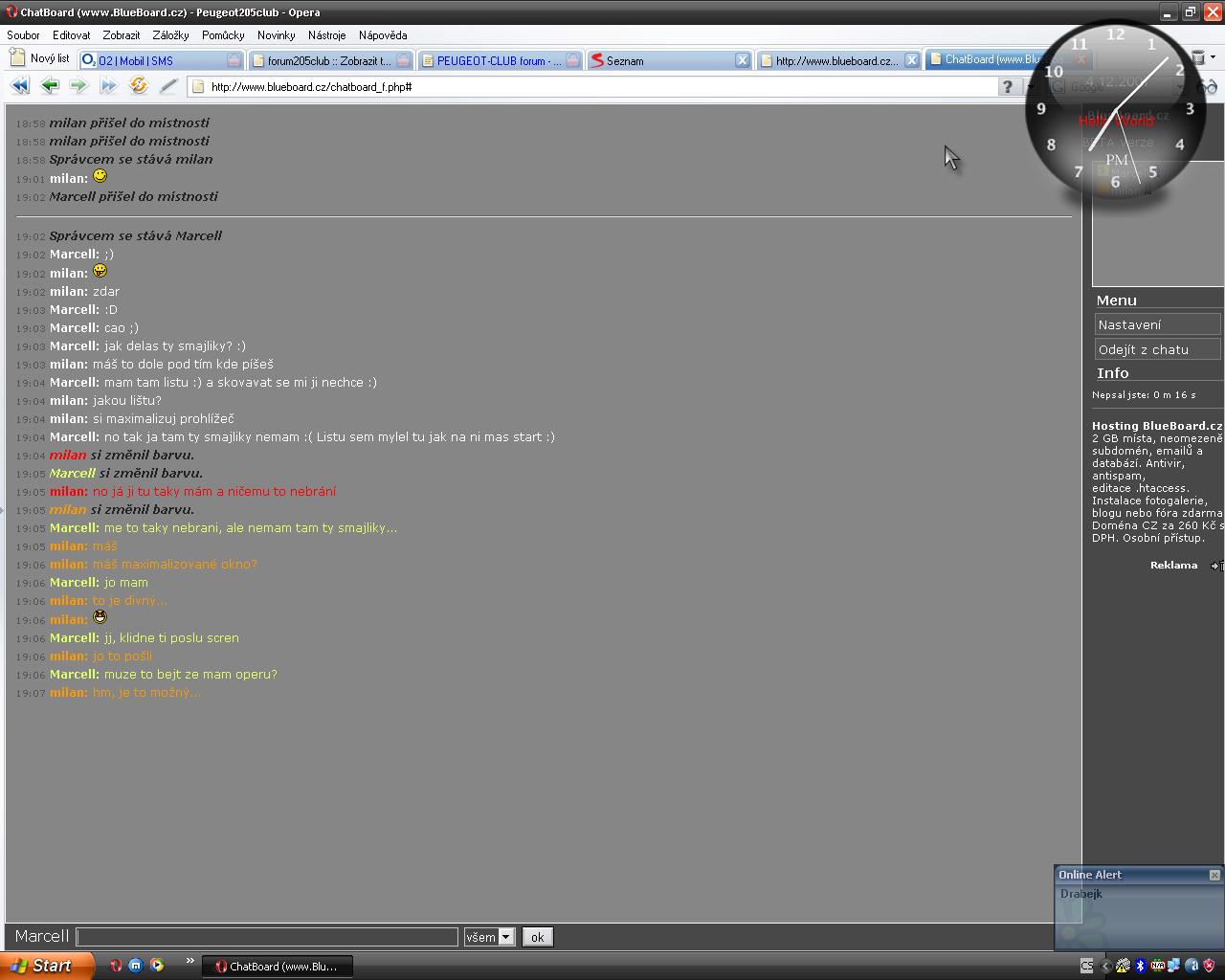Click the Odejít z chatu link

click(1156, 349)
